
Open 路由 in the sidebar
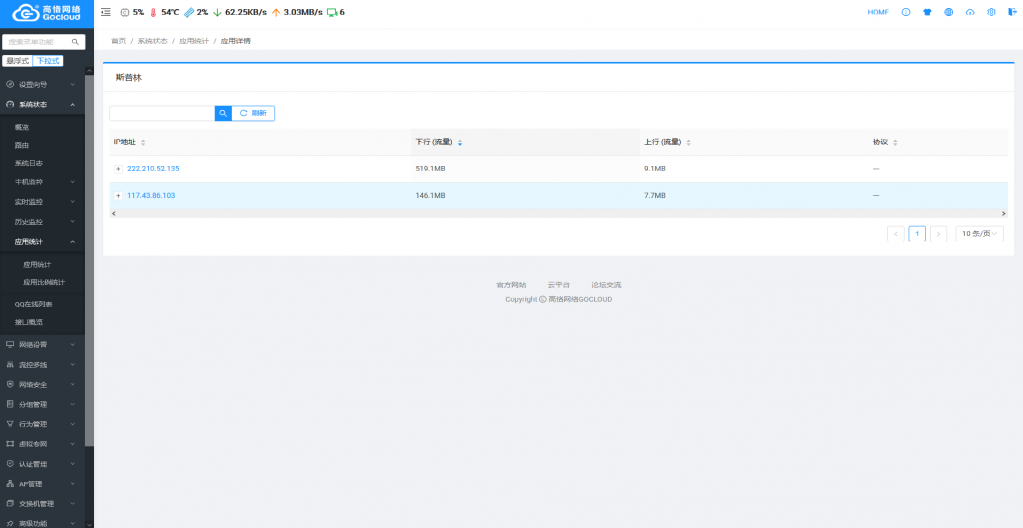click(x=22, y=145)
